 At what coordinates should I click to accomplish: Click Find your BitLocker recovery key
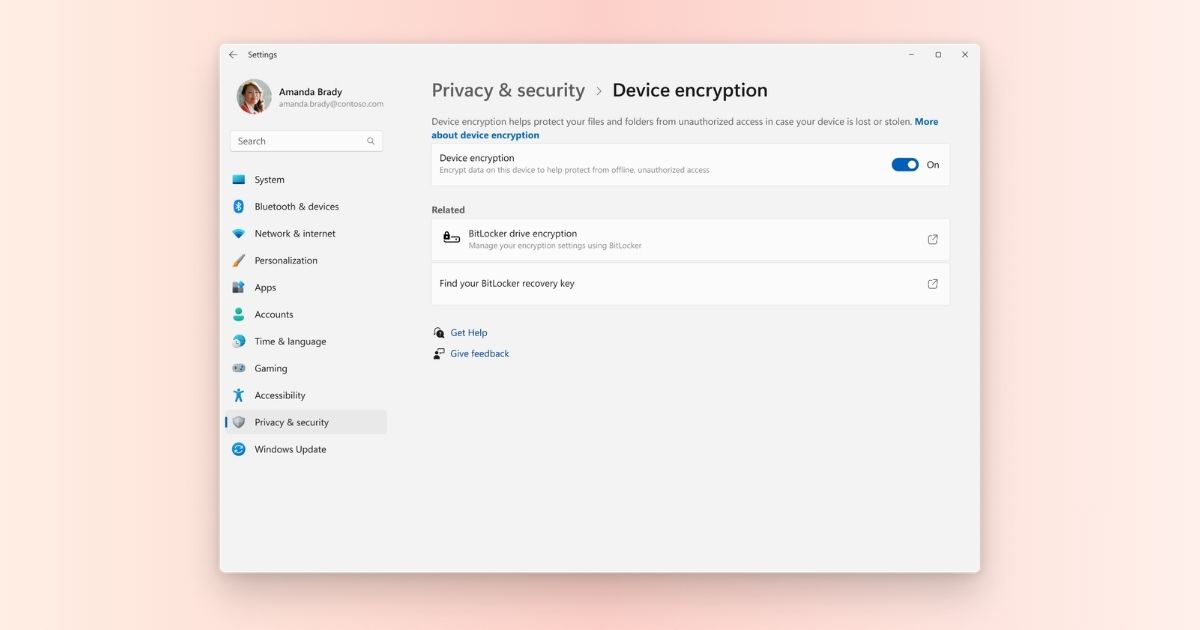pos(690,284)
